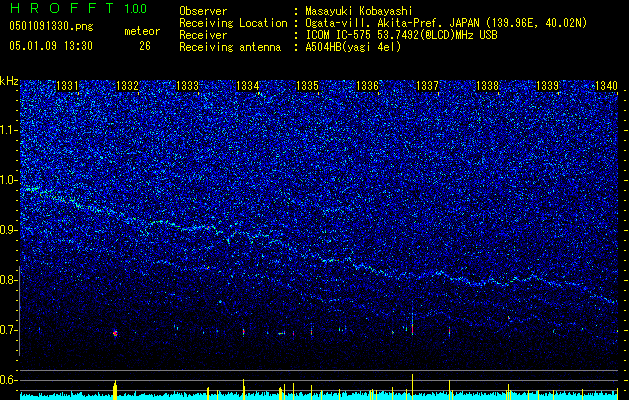Click the 0.8 kHz axis label

coord(8,280)
